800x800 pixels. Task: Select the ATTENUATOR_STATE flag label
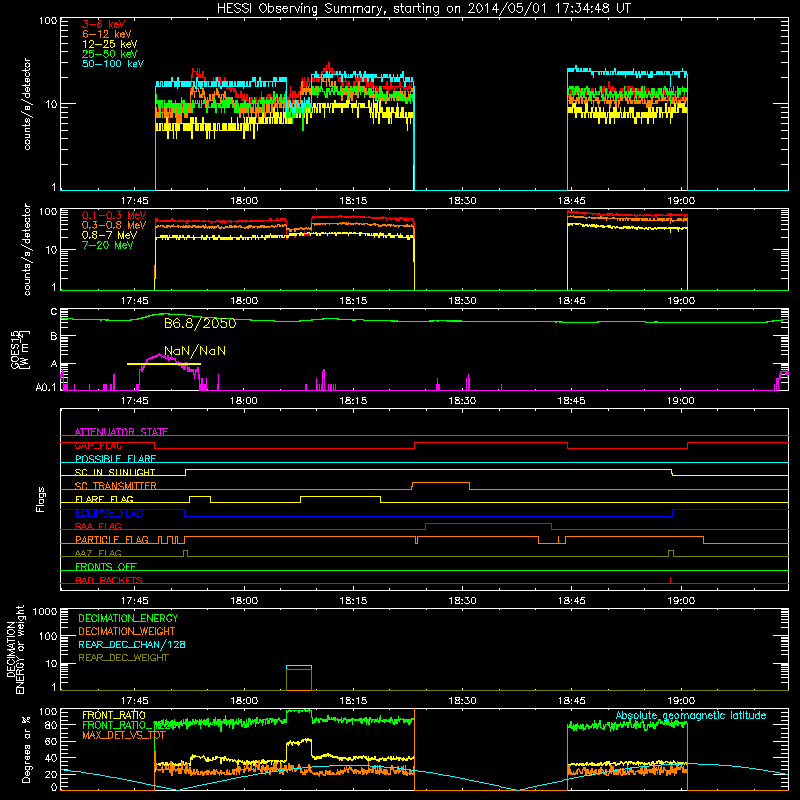point(121,432)
